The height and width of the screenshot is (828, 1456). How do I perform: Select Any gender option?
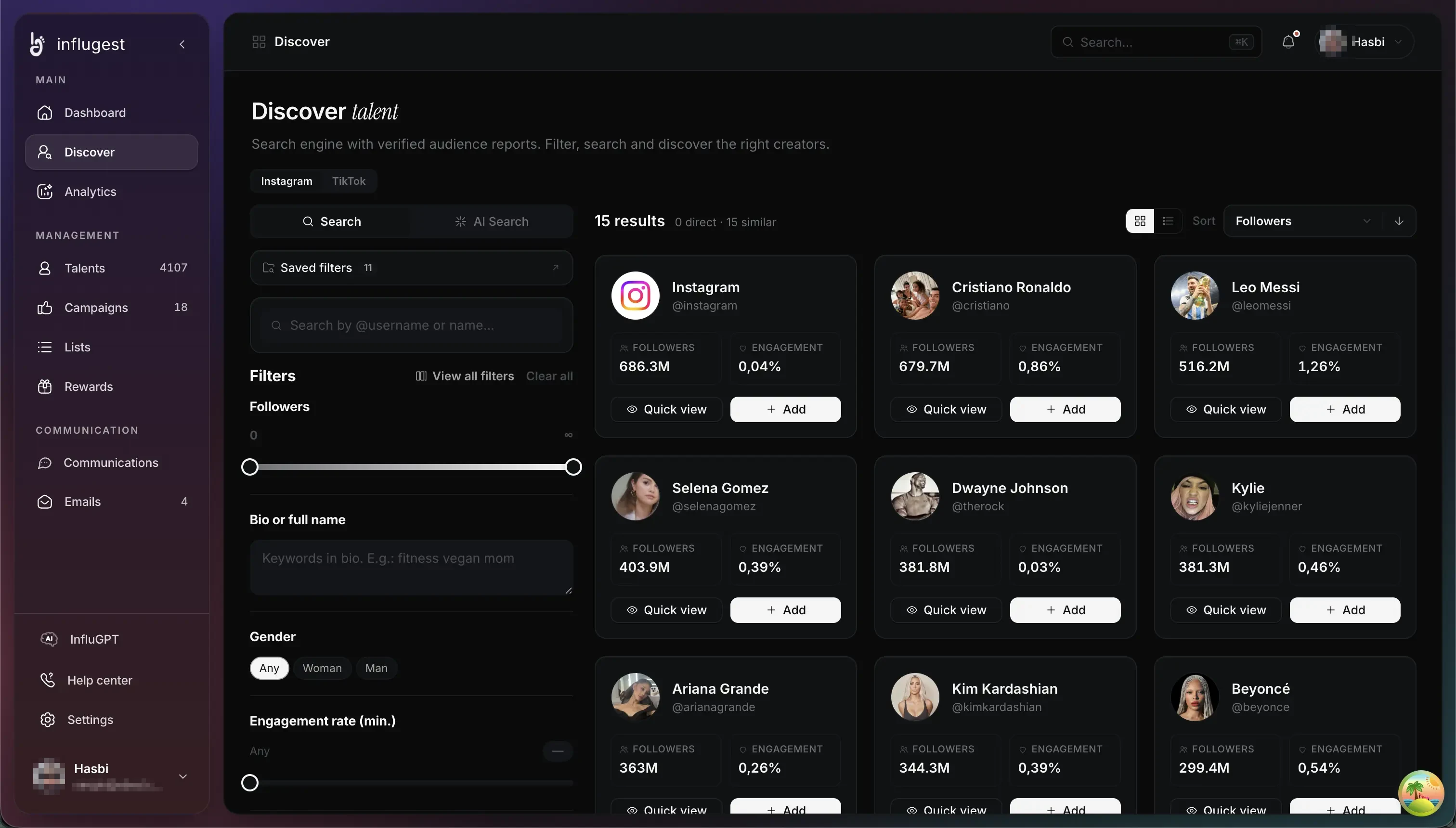[269, 668]
